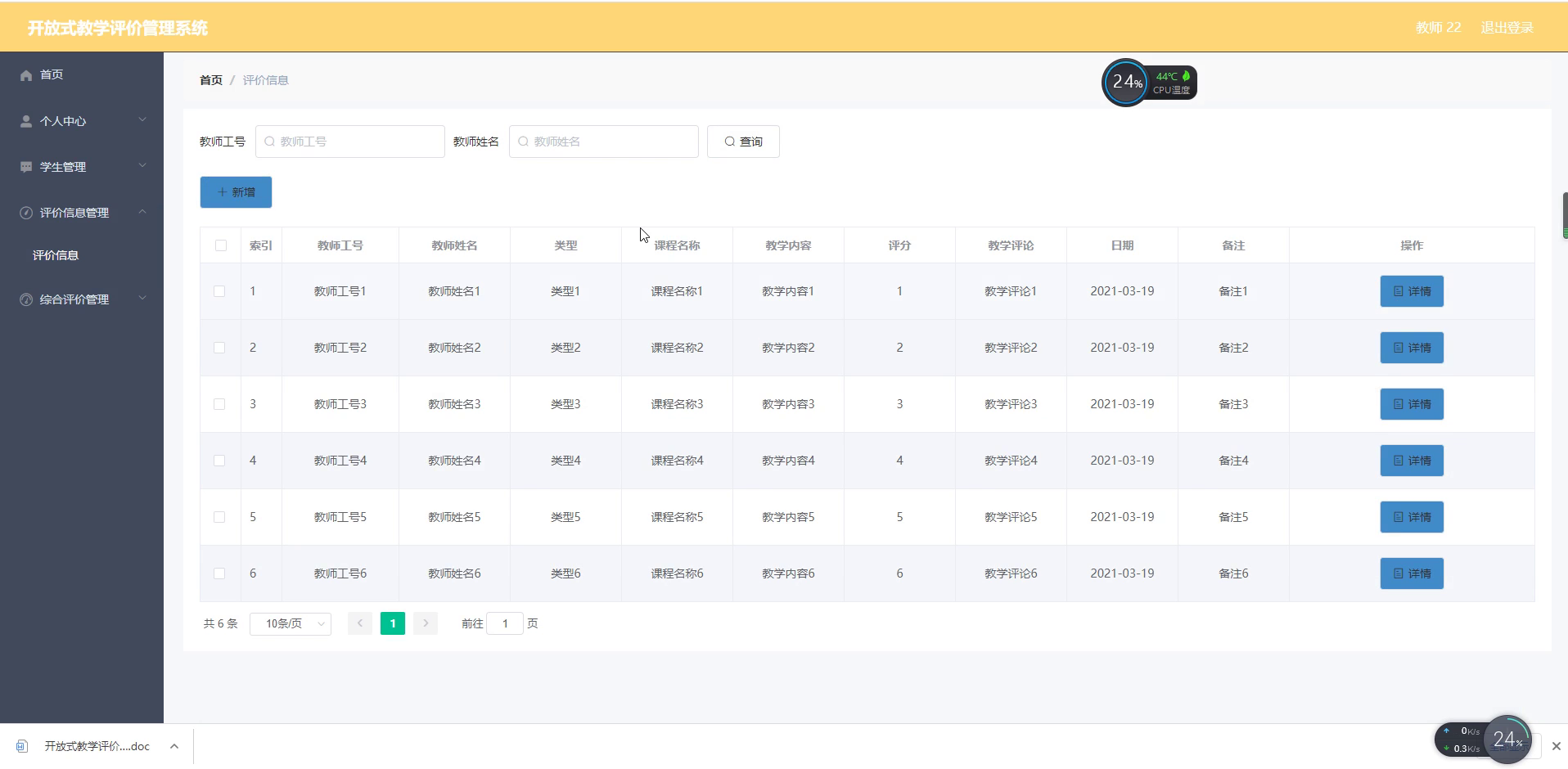The height and width of the screenshot is (769, 1568).
Task: Focus the 教师姓名 search input
Action: (604, 142)
